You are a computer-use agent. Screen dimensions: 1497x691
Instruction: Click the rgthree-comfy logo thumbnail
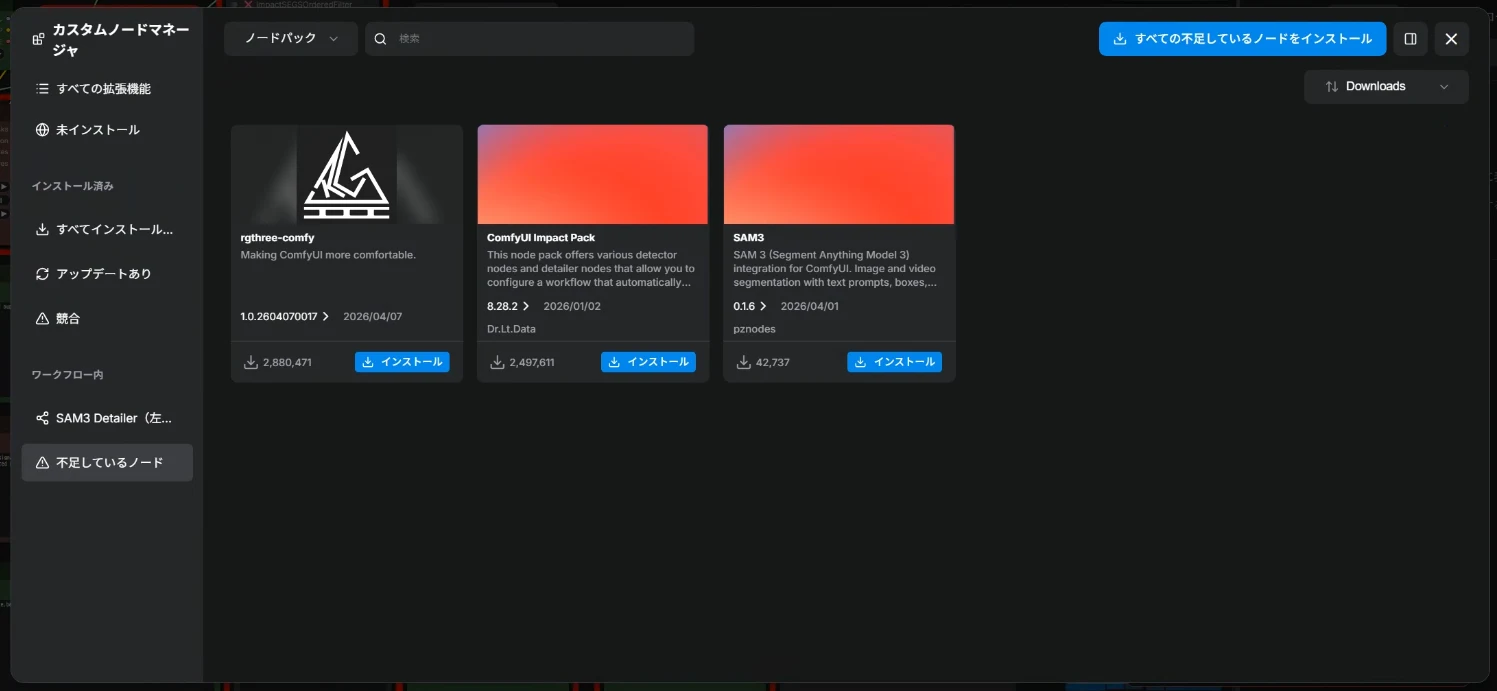coord(347,174)
